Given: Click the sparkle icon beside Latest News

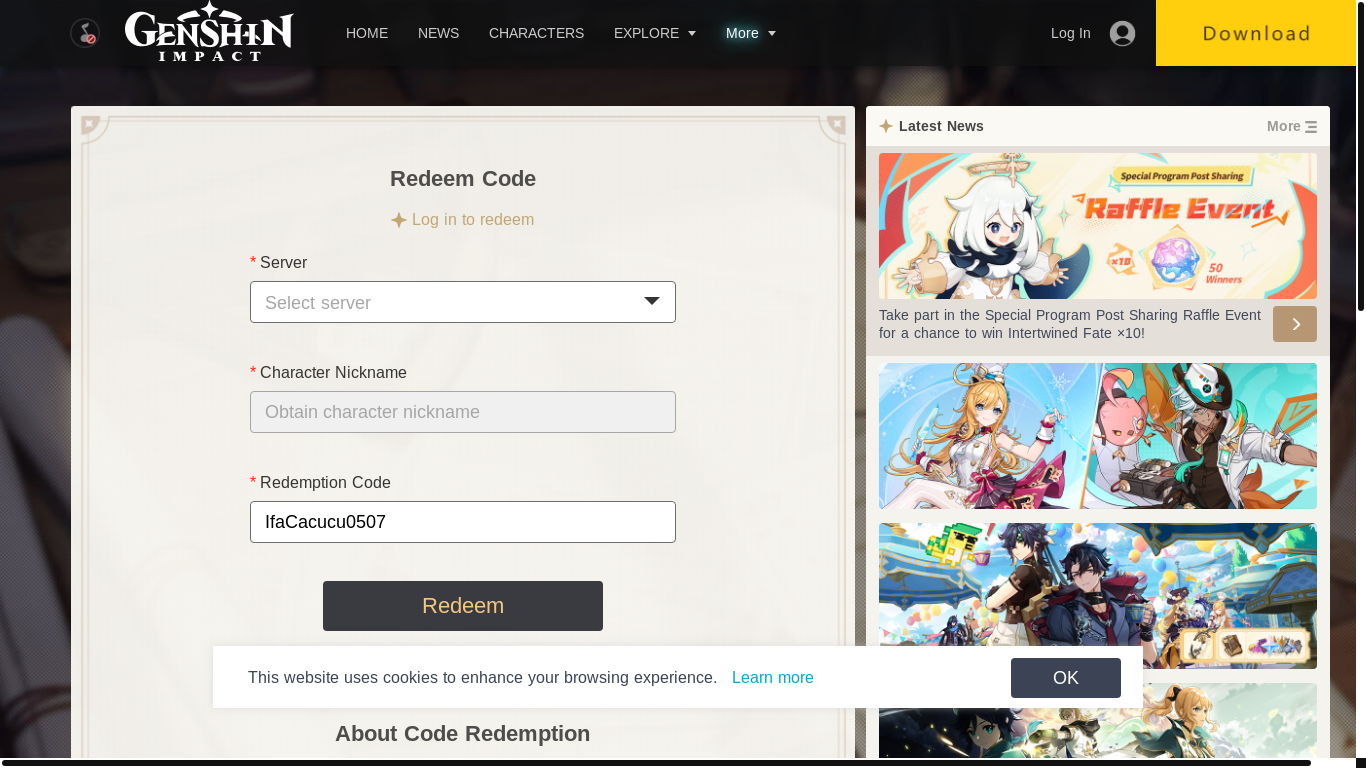Looking at the screenshot, I should click(x=886, y=126).
